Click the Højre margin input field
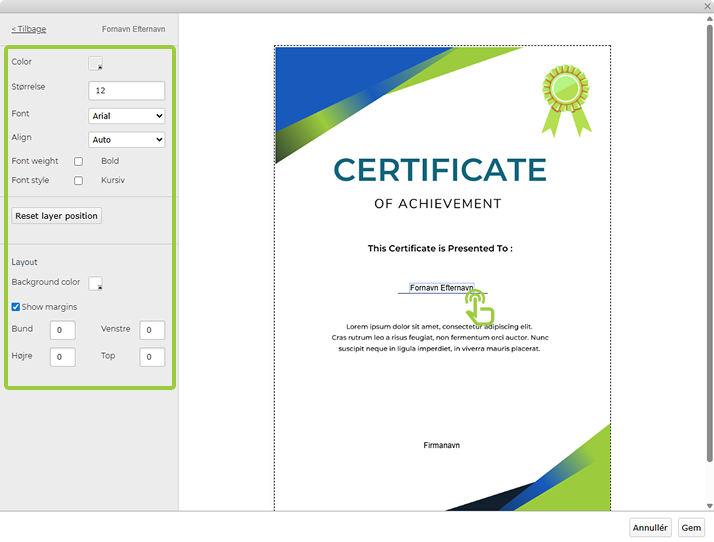Viewport: 714px width, 542px height. pyautogui.click(x=62, y=357)
